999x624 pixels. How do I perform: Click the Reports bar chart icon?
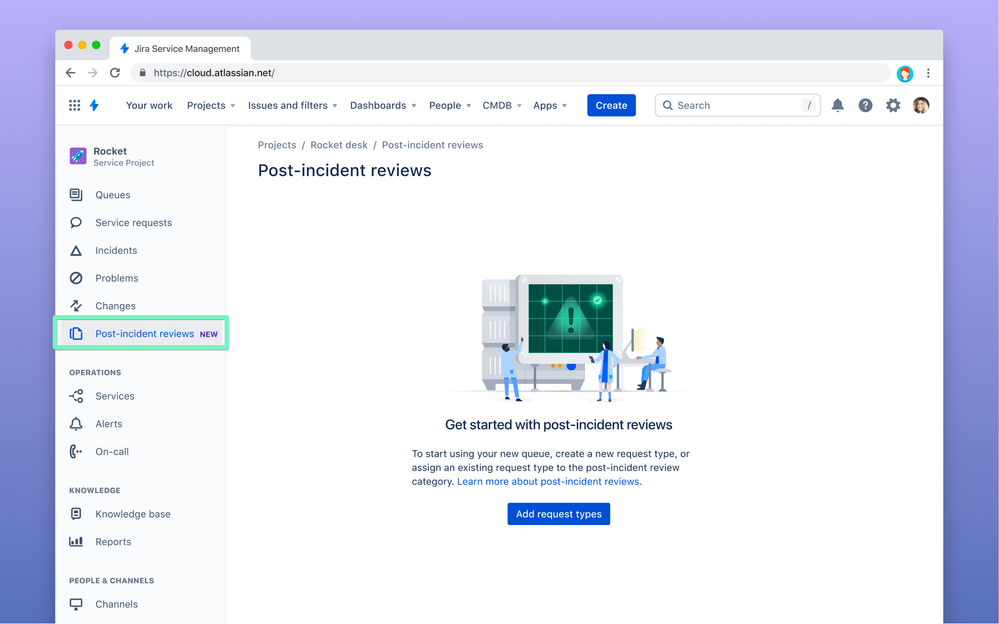point(76,542)
